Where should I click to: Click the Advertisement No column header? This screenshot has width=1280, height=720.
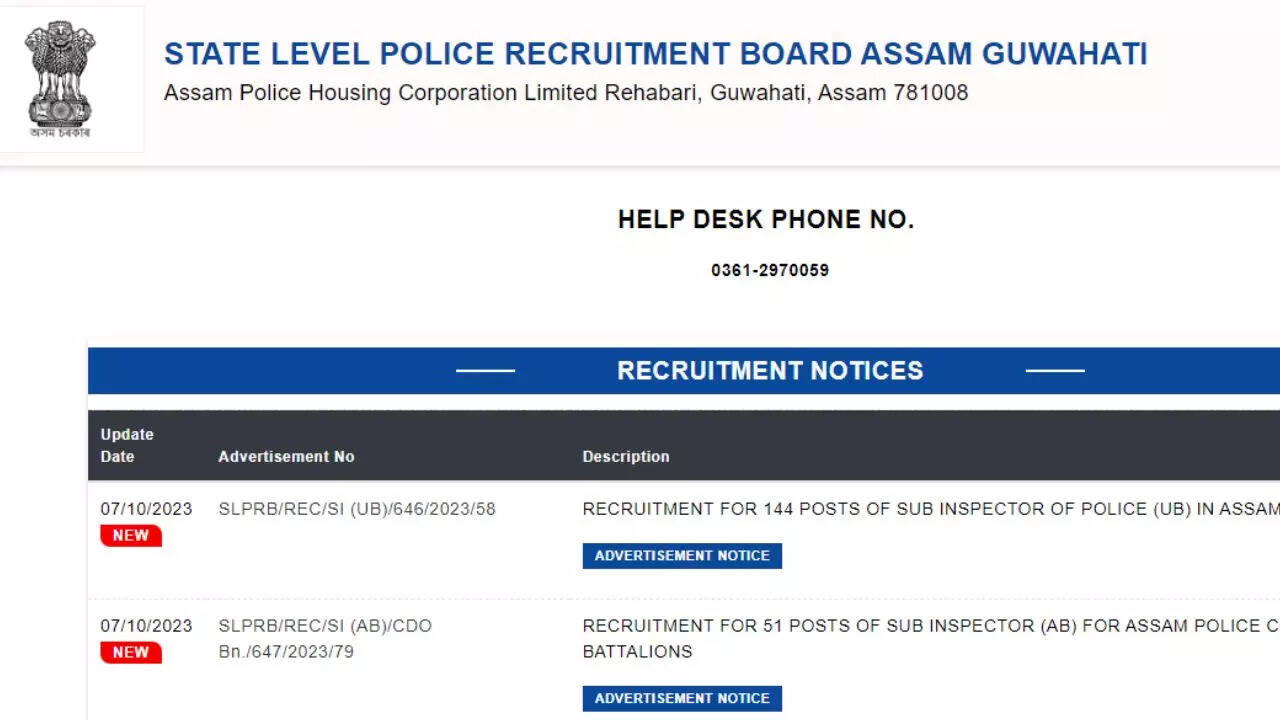[x=286, y=456]
